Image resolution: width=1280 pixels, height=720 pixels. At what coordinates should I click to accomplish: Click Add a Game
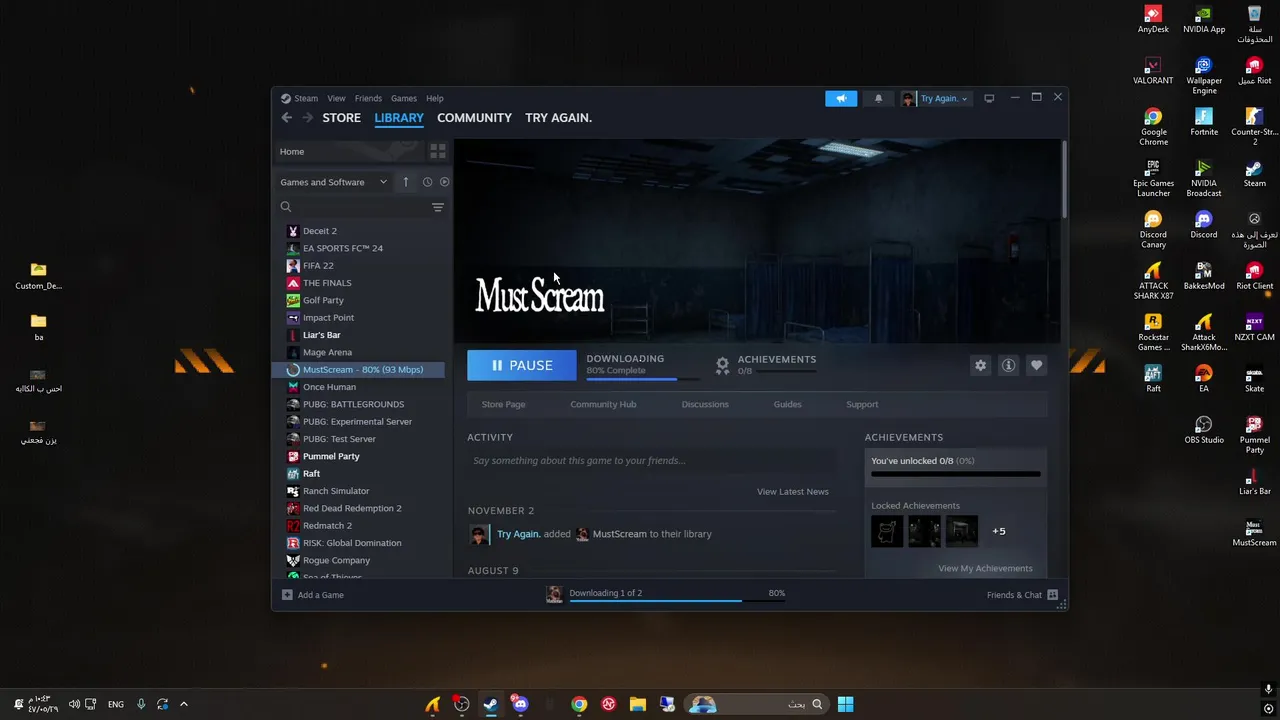click(x=312, y=595)
